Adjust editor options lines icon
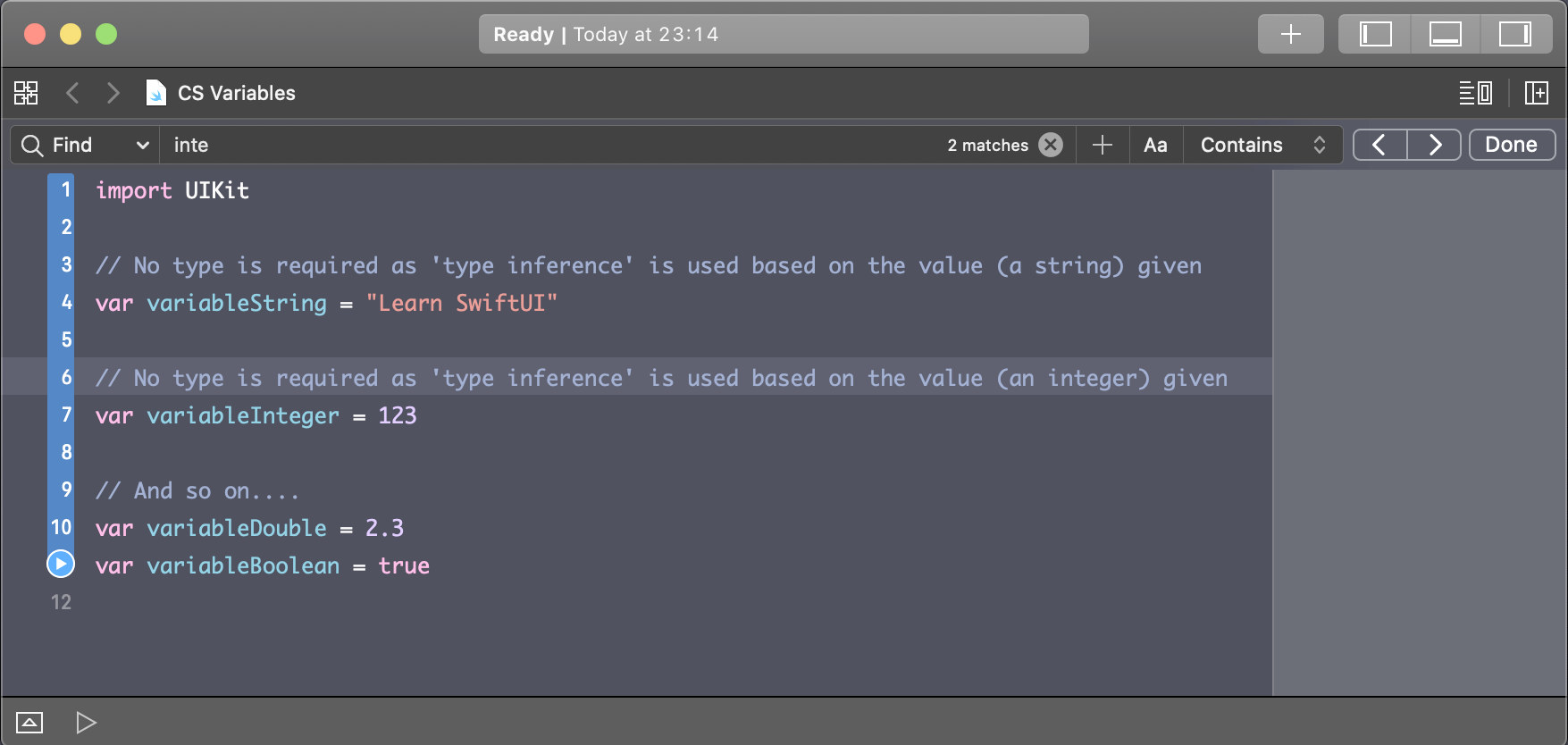 pyautogui.click(x=1475, y=93)
